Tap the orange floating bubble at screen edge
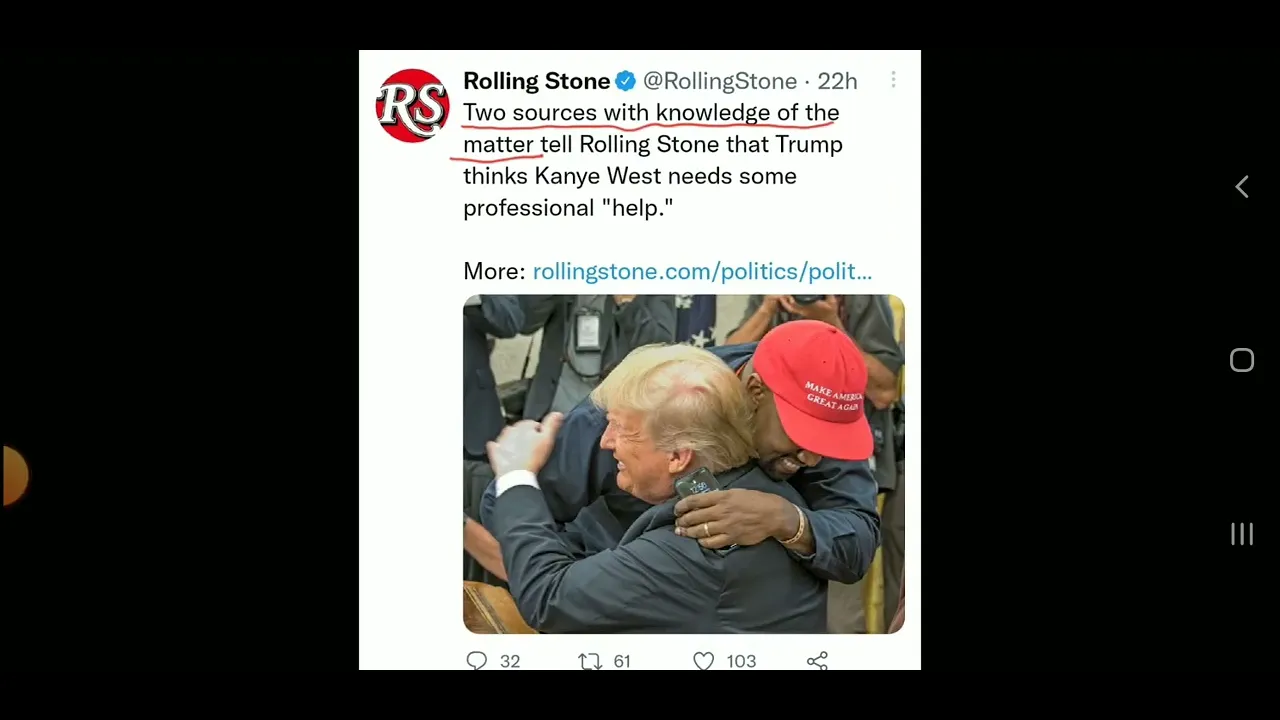 coord(14,475)
